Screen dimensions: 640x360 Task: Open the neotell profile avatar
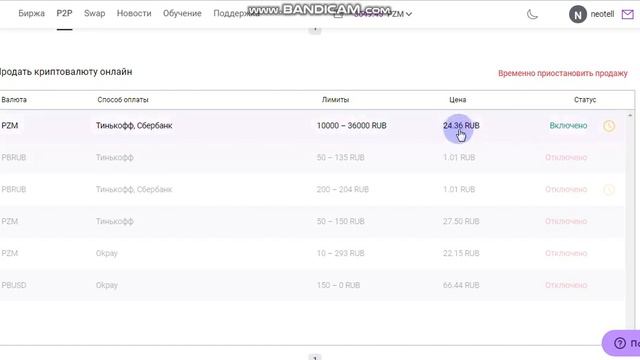pyautogui.click(x=578, y=15)
